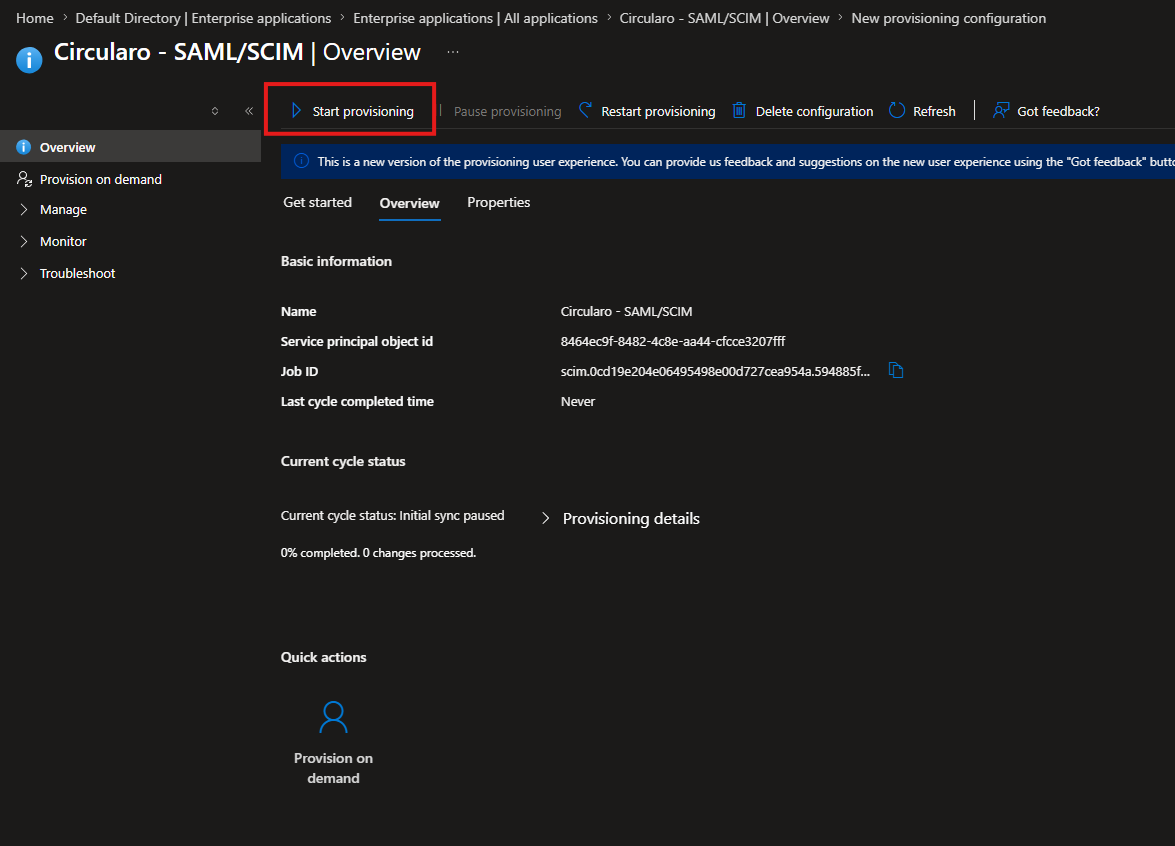Click New provisioning configuration breadcrumb
Screen dimensions: 1175x846
point(948,18)
